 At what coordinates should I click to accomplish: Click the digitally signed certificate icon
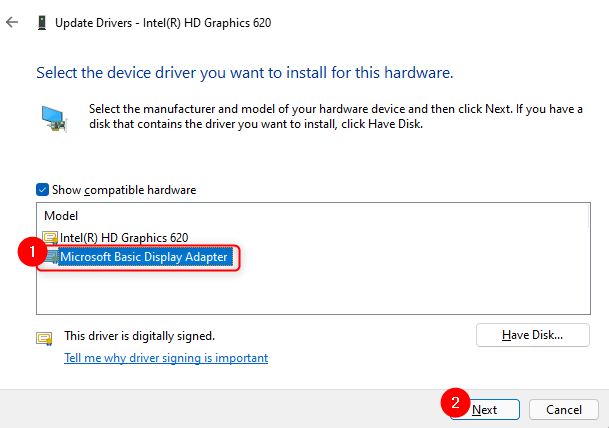pos(44,338)
